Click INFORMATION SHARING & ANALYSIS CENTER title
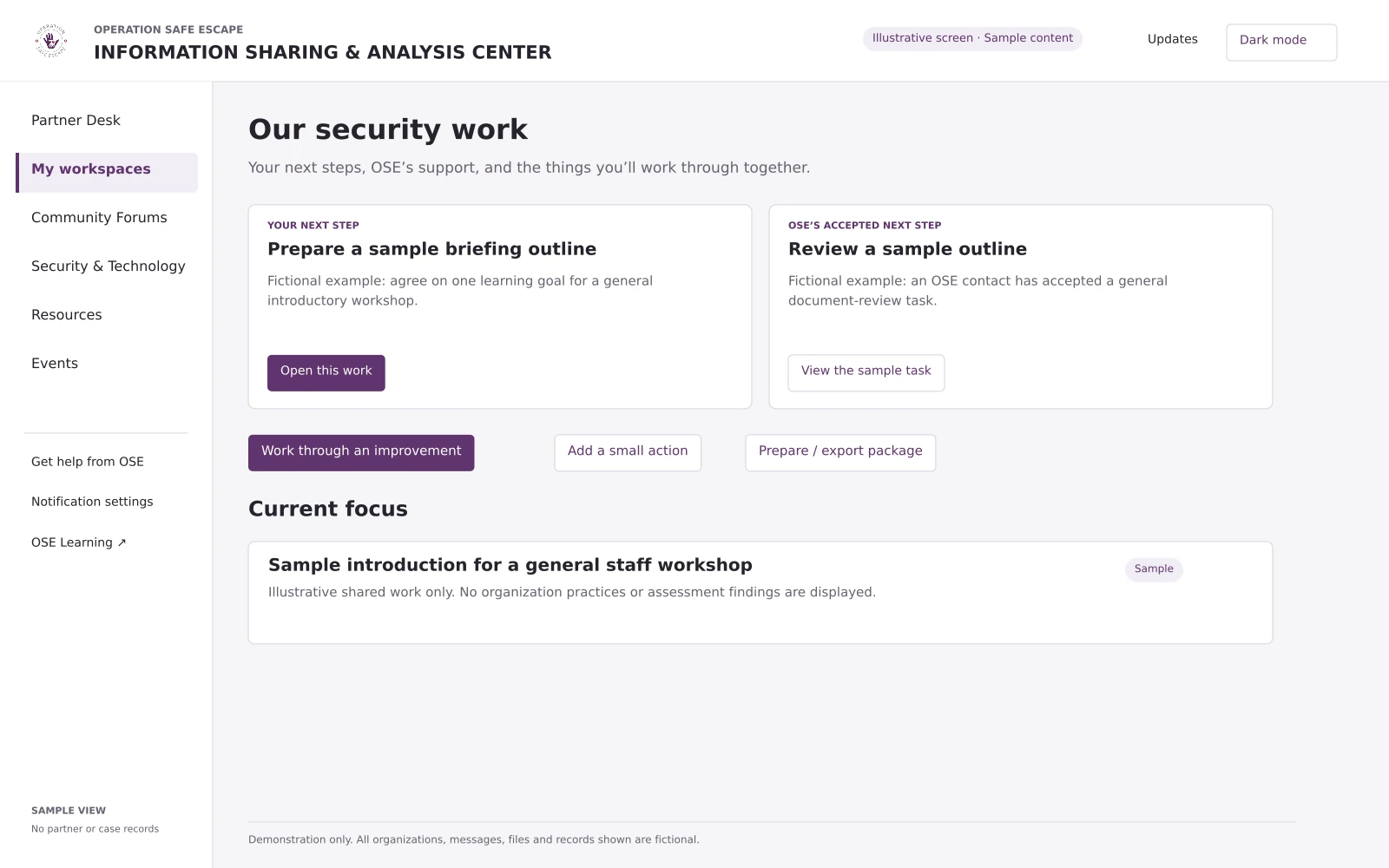The image size is (1389, 868). click(323, 52)
